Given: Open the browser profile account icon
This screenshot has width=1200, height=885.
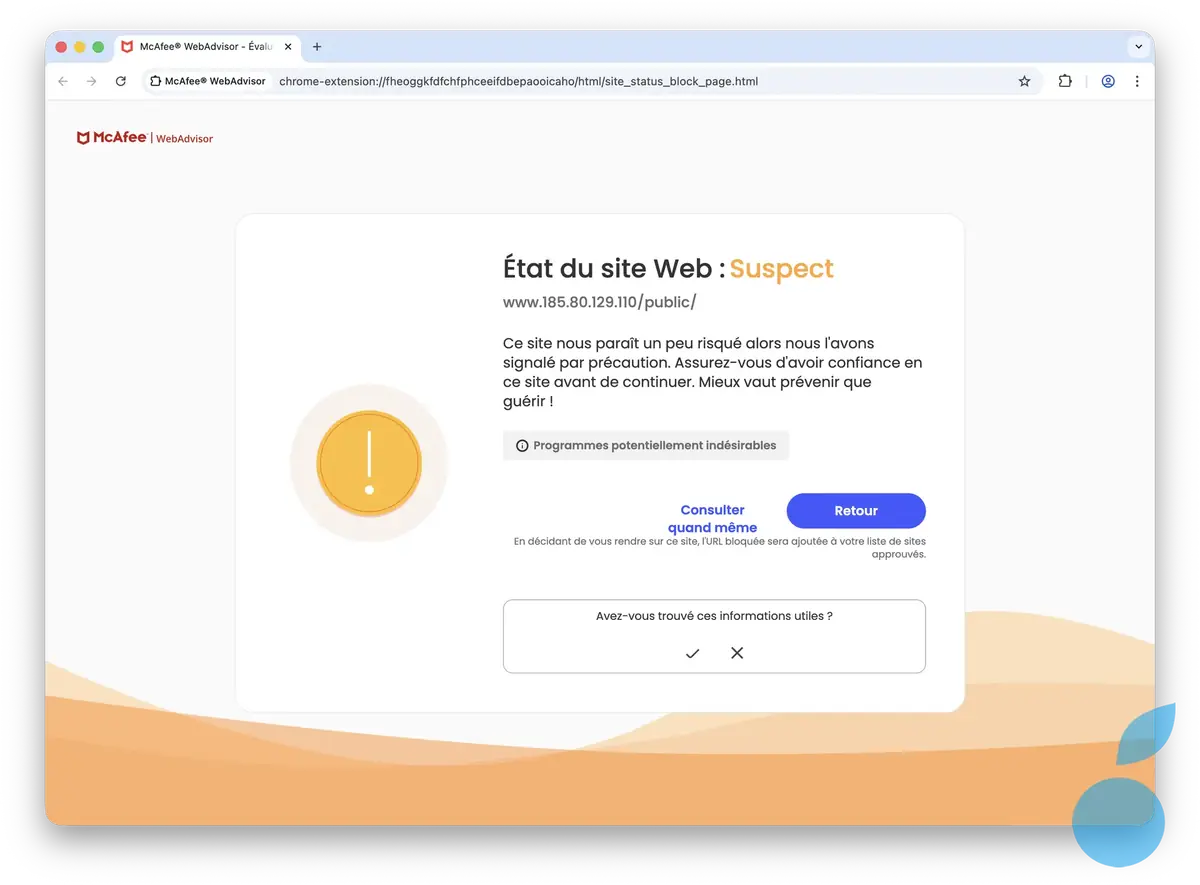Looking at the screenshot, I should (1108, 81).
